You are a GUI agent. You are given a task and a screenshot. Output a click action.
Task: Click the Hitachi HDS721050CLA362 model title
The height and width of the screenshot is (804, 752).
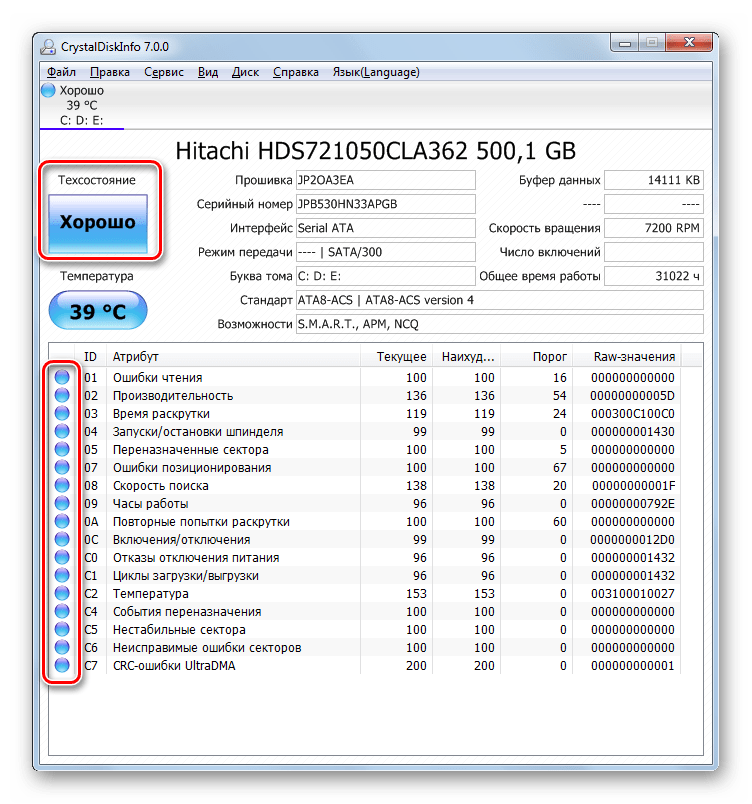pyautogui.click(x=376, y=151)
